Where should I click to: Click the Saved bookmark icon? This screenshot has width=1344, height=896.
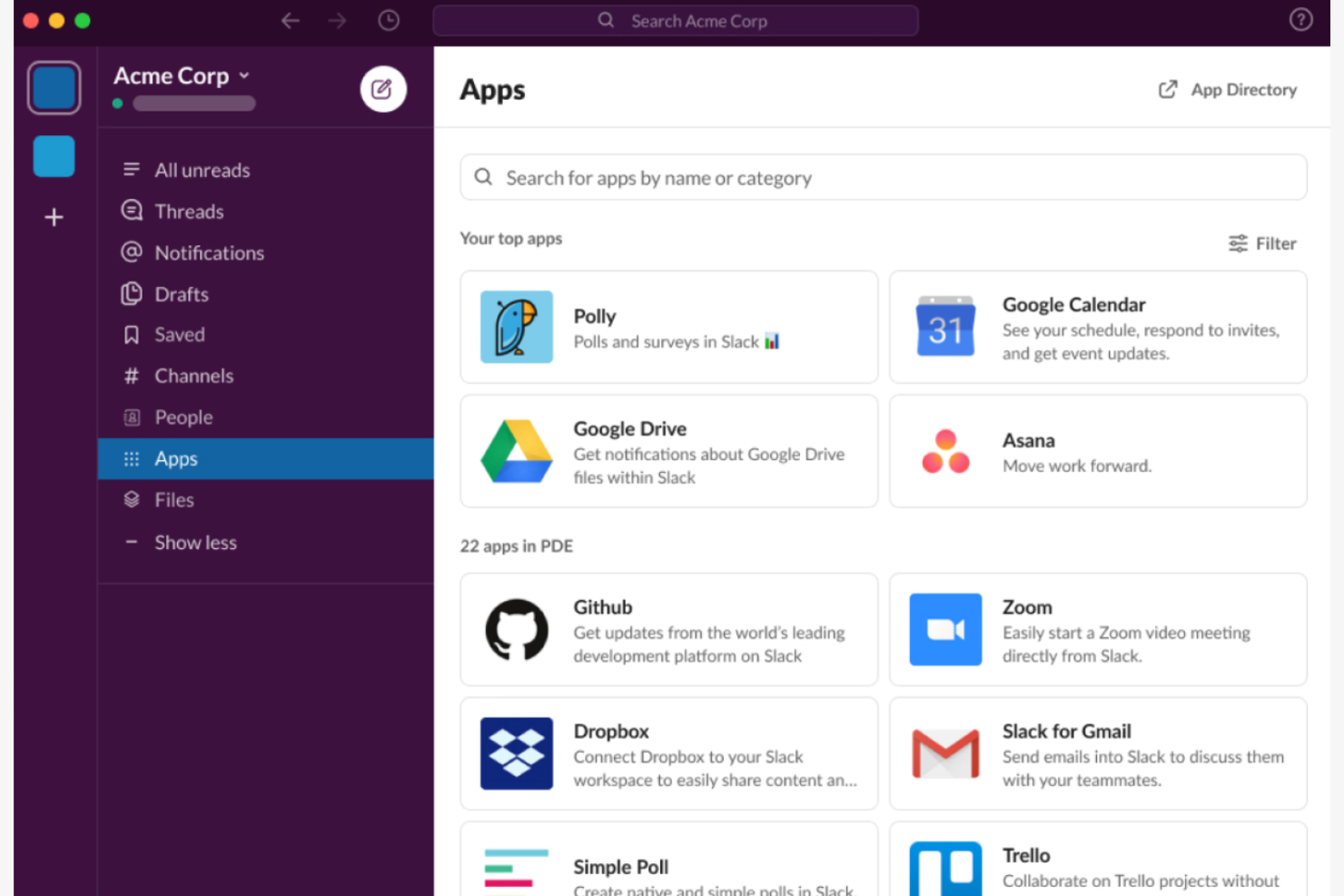tap(132, 335)
